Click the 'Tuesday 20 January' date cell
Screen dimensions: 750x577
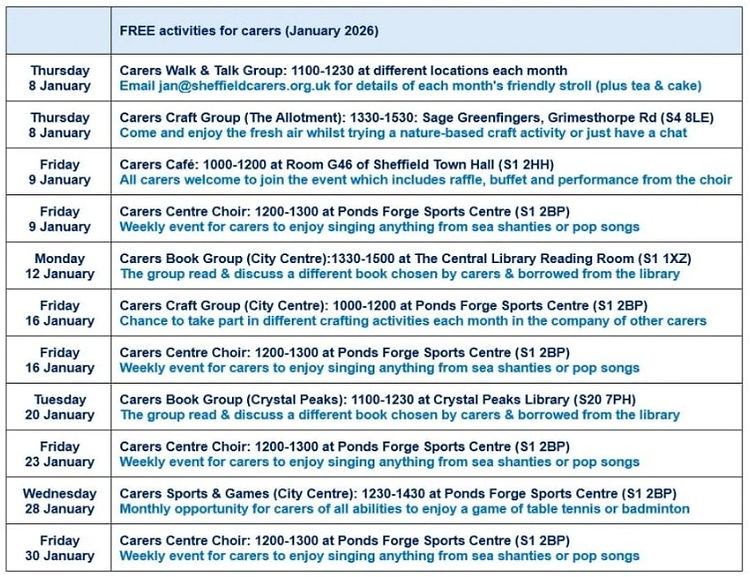point(59,407)
